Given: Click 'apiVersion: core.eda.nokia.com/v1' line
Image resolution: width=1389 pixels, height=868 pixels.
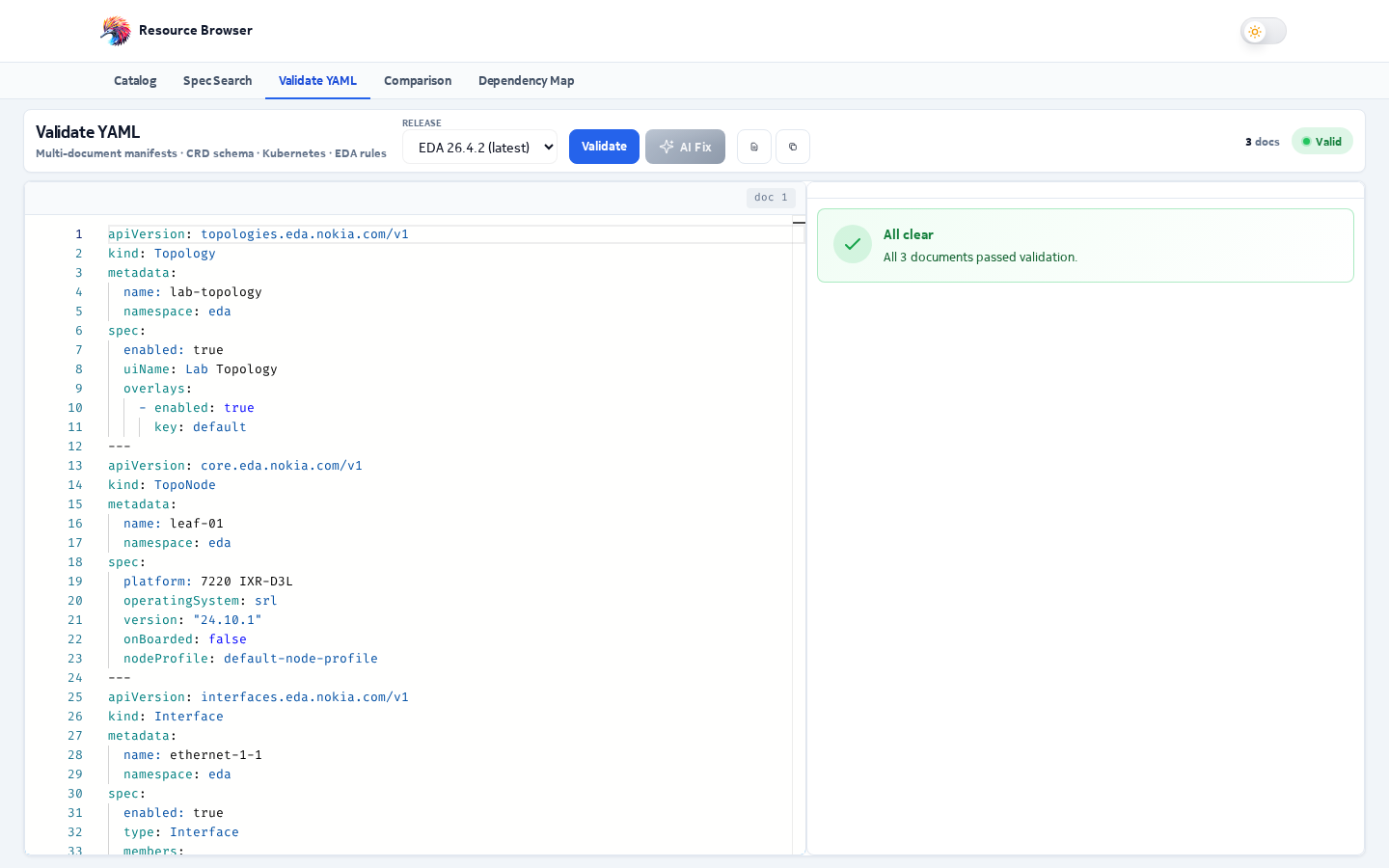Looking at the screenshot, I should 235,466.
